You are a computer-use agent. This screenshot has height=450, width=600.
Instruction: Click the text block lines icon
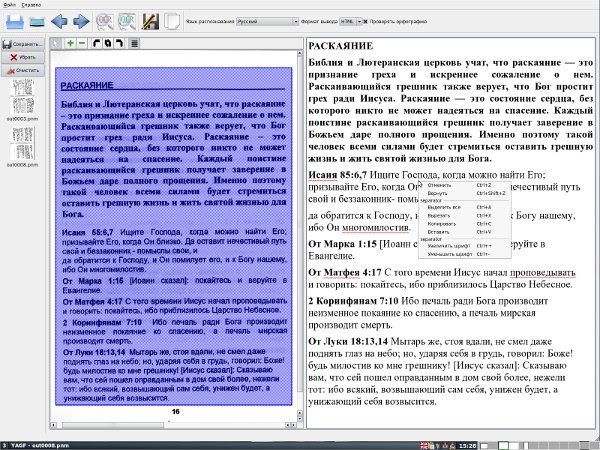134,43
